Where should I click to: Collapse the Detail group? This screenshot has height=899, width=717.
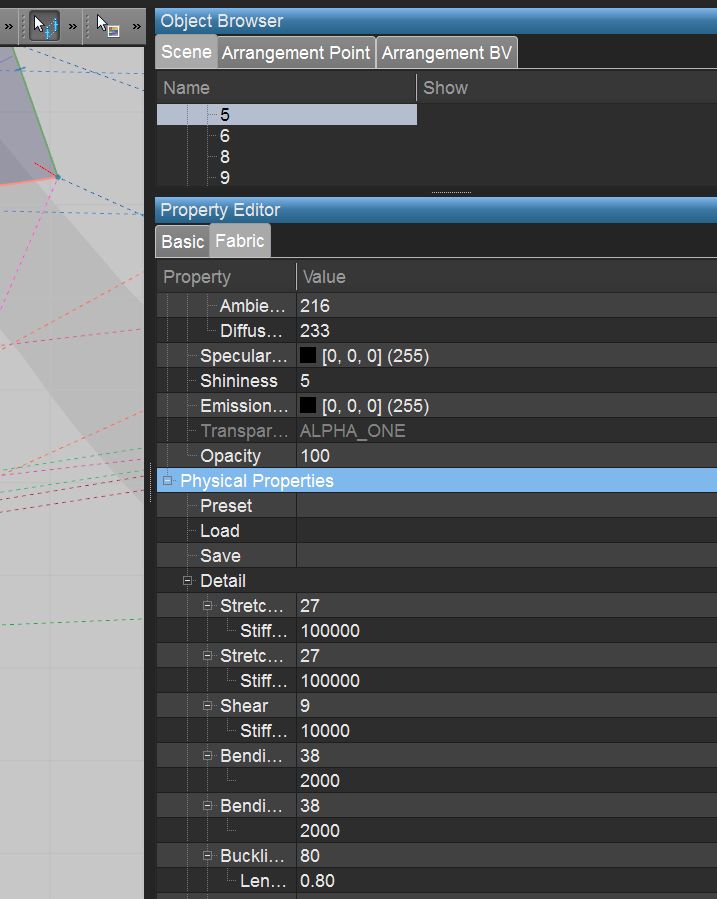tap(187, 581)
